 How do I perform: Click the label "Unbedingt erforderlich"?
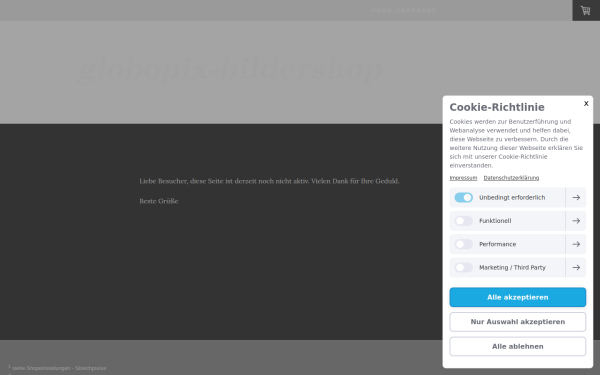pos(512,197)
